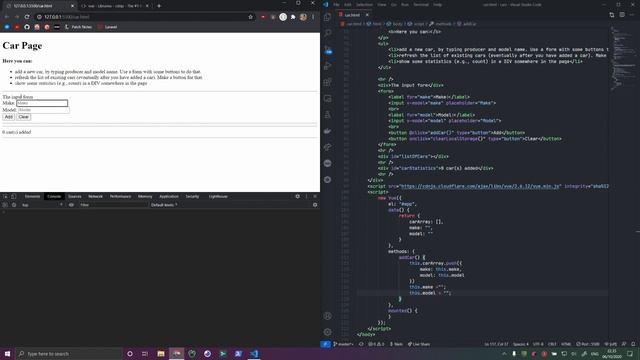Click the master branch in status bar
Image resolution: width=640 pixels, height=360 pixels.
[x=343, y=344]
